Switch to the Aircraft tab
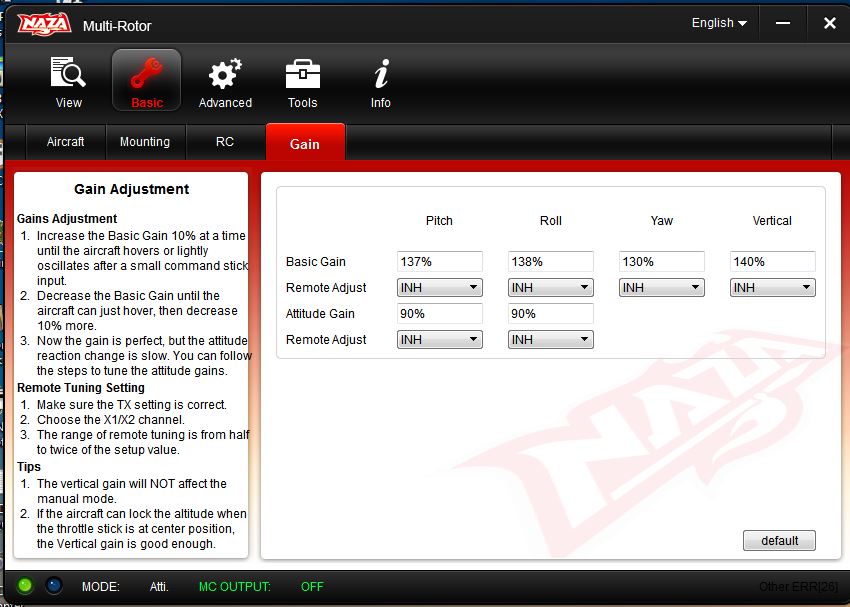 click(x=66, y=142)
